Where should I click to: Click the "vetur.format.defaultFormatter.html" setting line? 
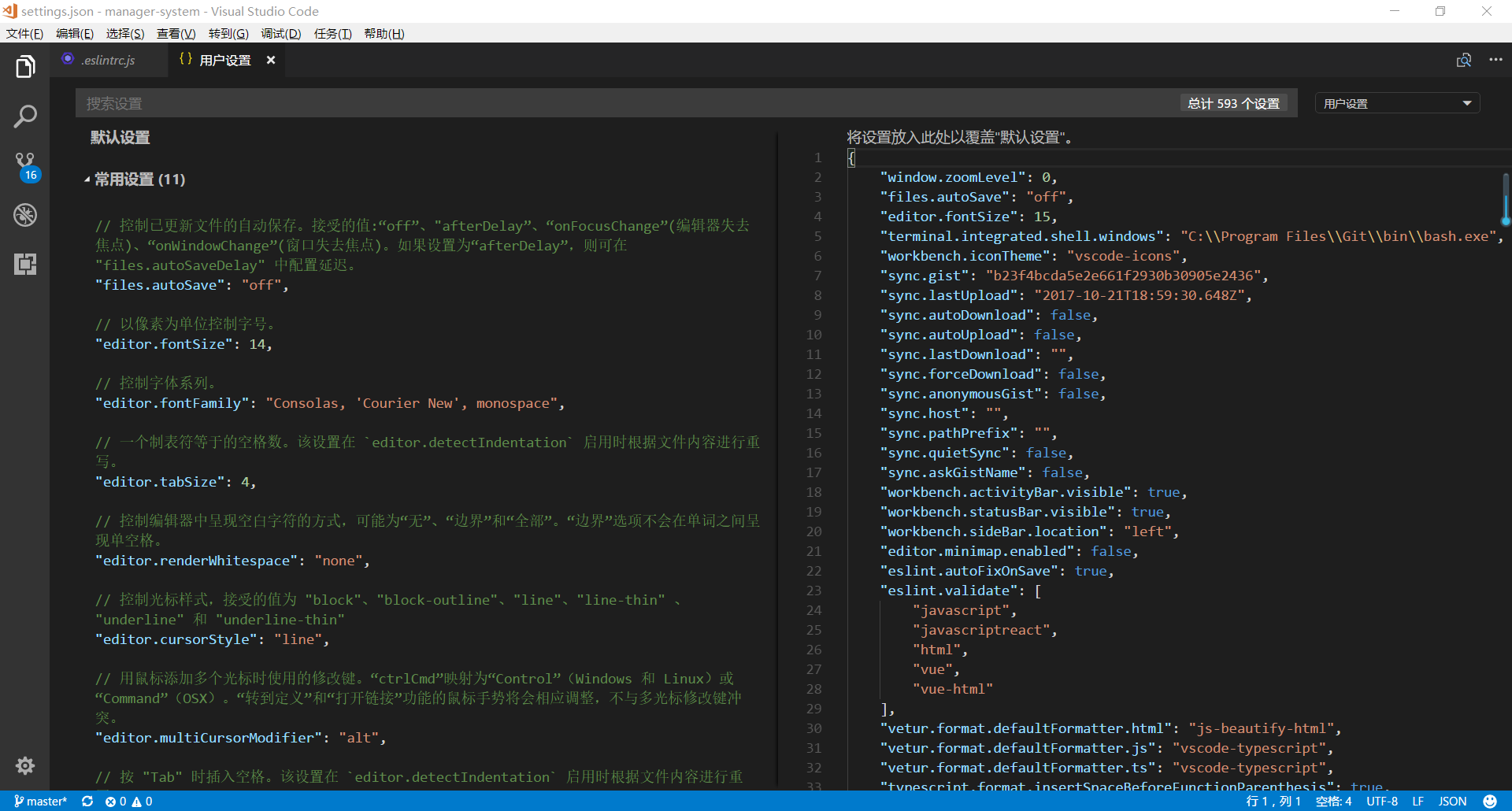pos(1111,728)
